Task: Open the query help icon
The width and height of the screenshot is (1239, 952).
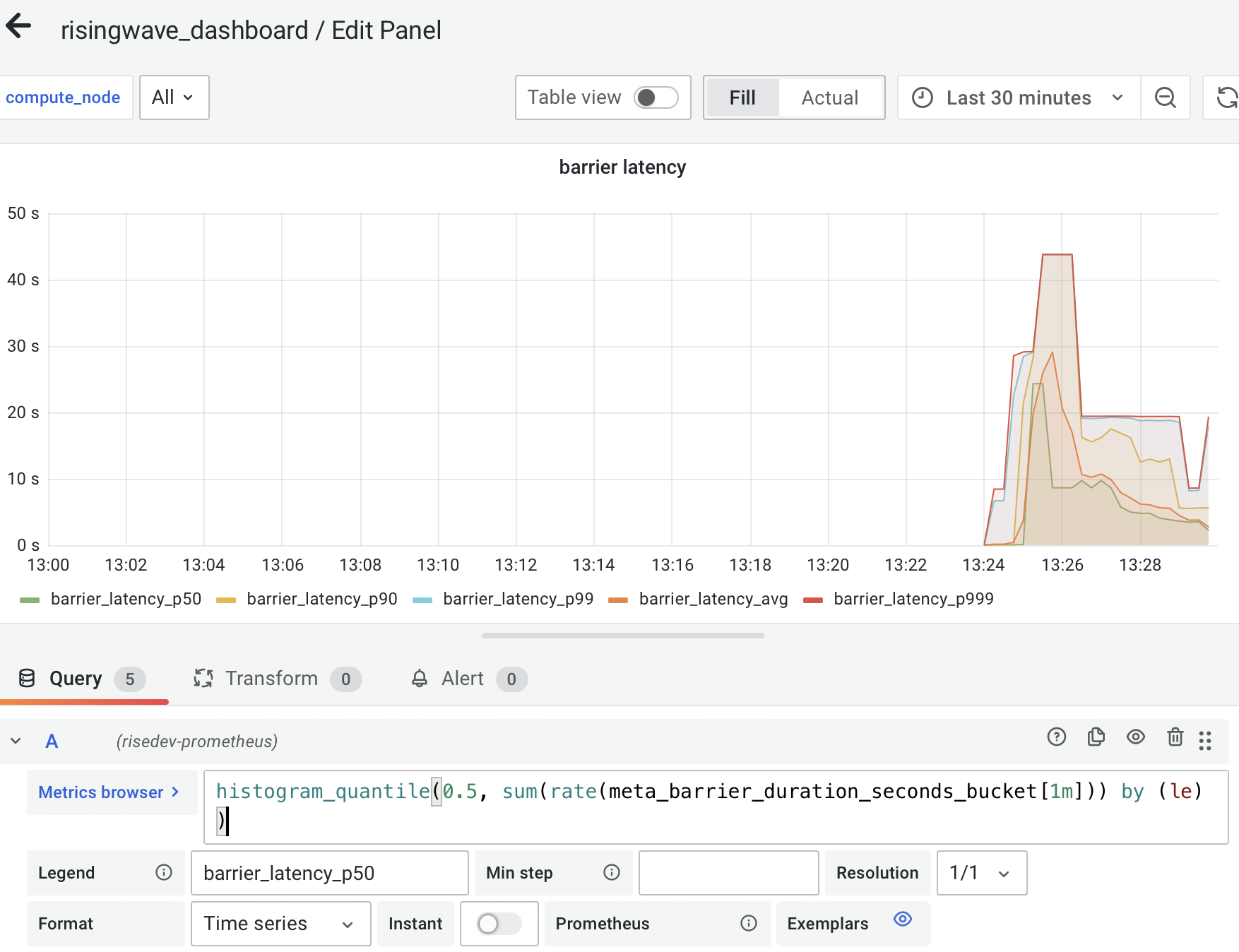Action: click(1056, 737)
